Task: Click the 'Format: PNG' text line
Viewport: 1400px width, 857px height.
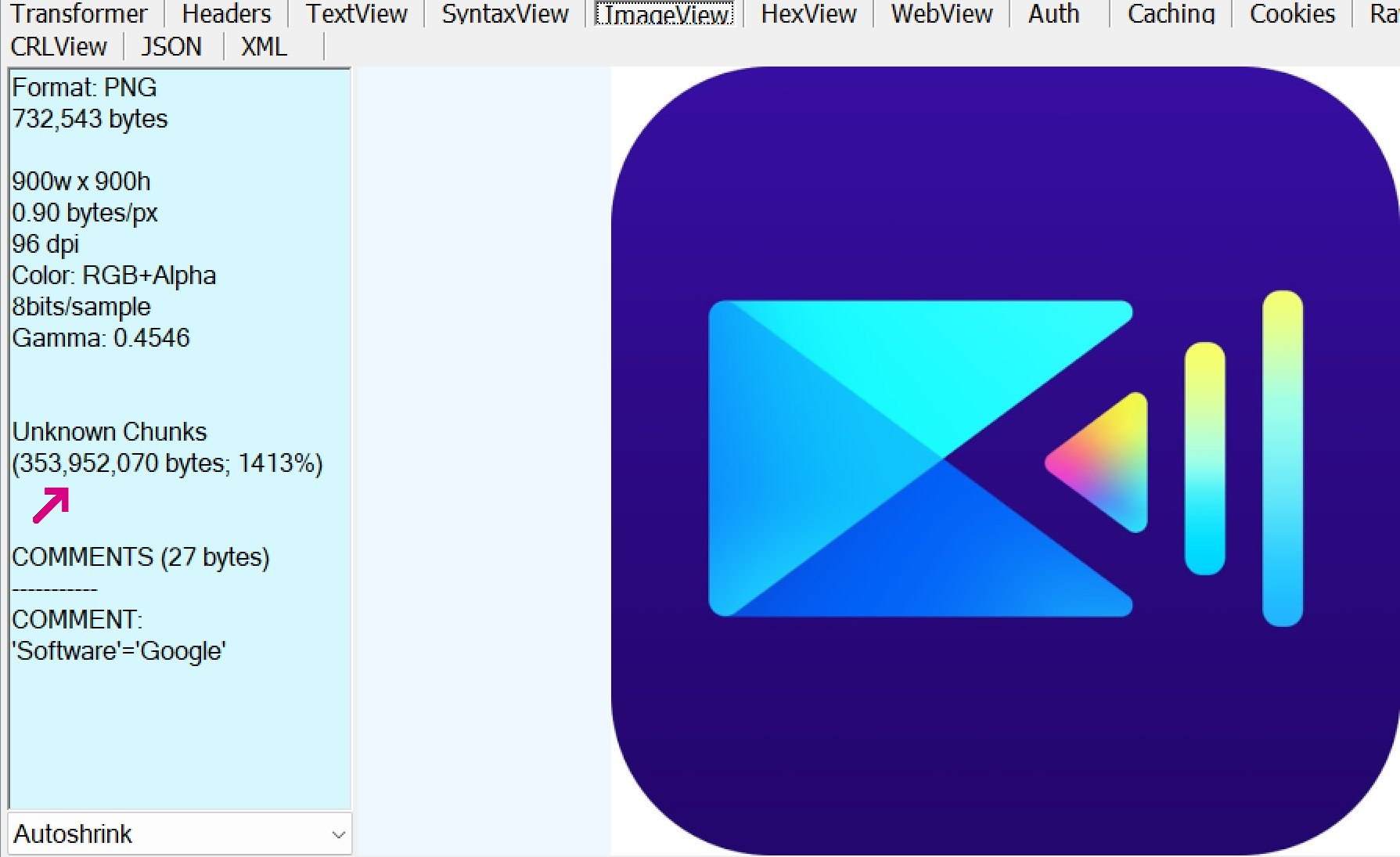Action: (85, 88)
